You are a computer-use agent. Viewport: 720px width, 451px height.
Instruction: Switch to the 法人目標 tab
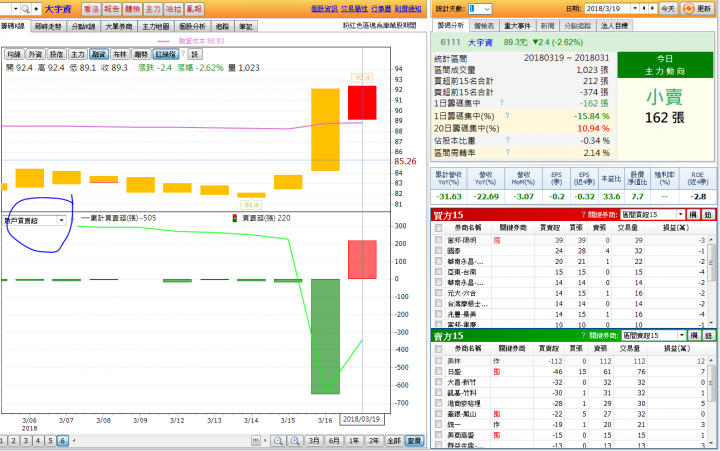(x=614, y=26)
